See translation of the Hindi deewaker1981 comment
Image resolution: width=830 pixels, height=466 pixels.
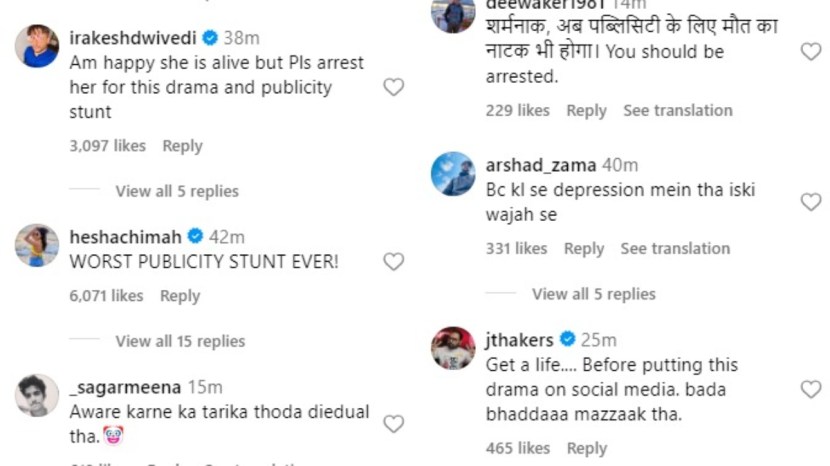coord(678,110)
